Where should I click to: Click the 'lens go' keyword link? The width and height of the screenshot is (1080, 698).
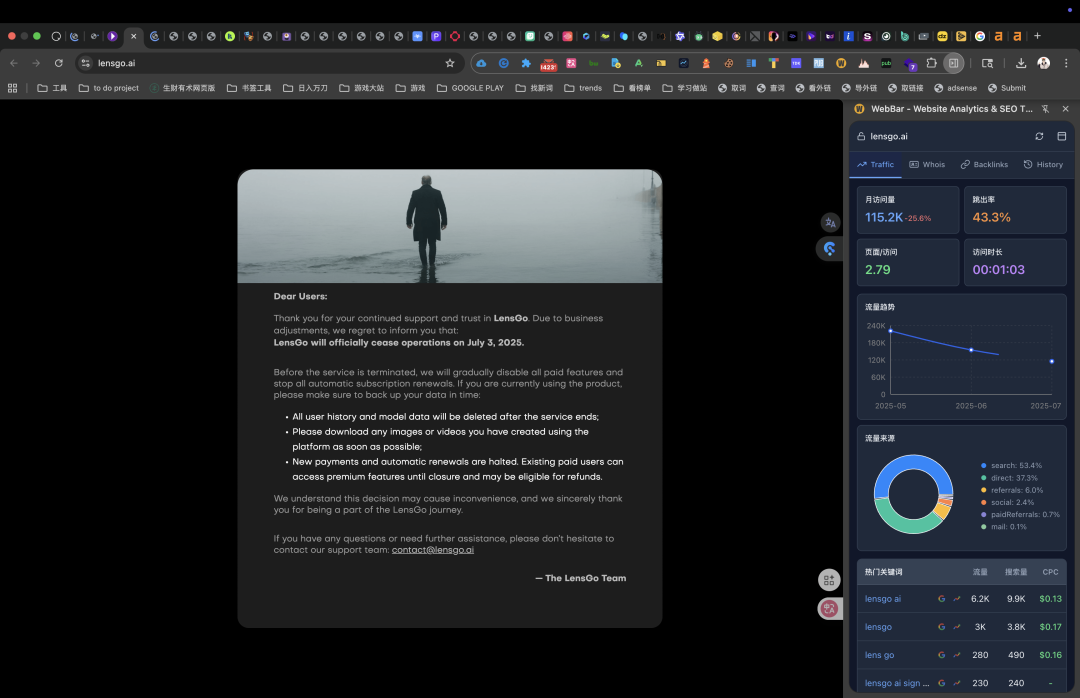[x=880, y=655]
